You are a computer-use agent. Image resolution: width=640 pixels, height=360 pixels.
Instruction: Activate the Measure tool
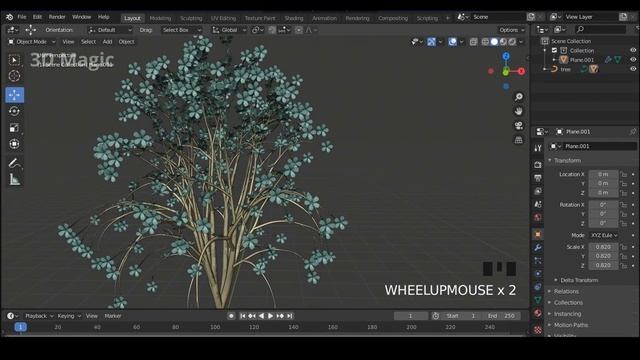coord(14,180)
